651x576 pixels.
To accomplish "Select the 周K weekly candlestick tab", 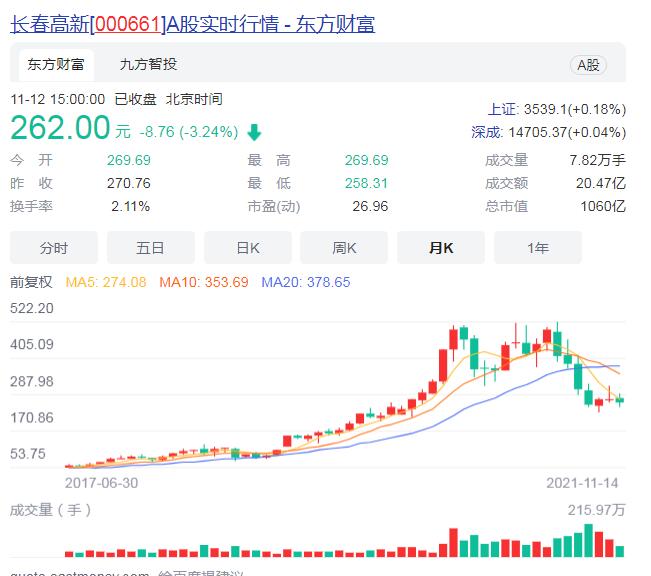I will click(344, 248).
